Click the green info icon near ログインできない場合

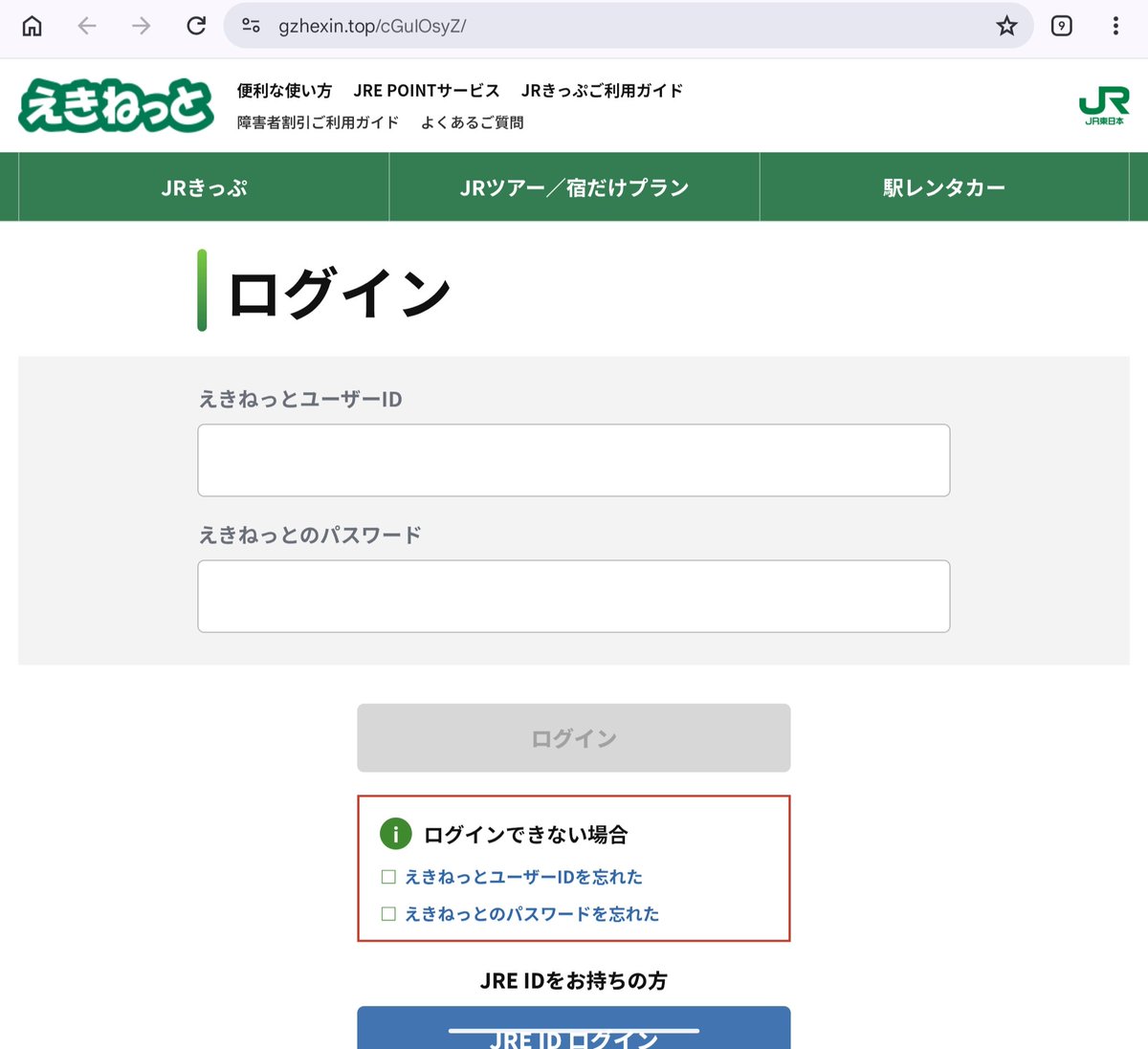point(395,834)
